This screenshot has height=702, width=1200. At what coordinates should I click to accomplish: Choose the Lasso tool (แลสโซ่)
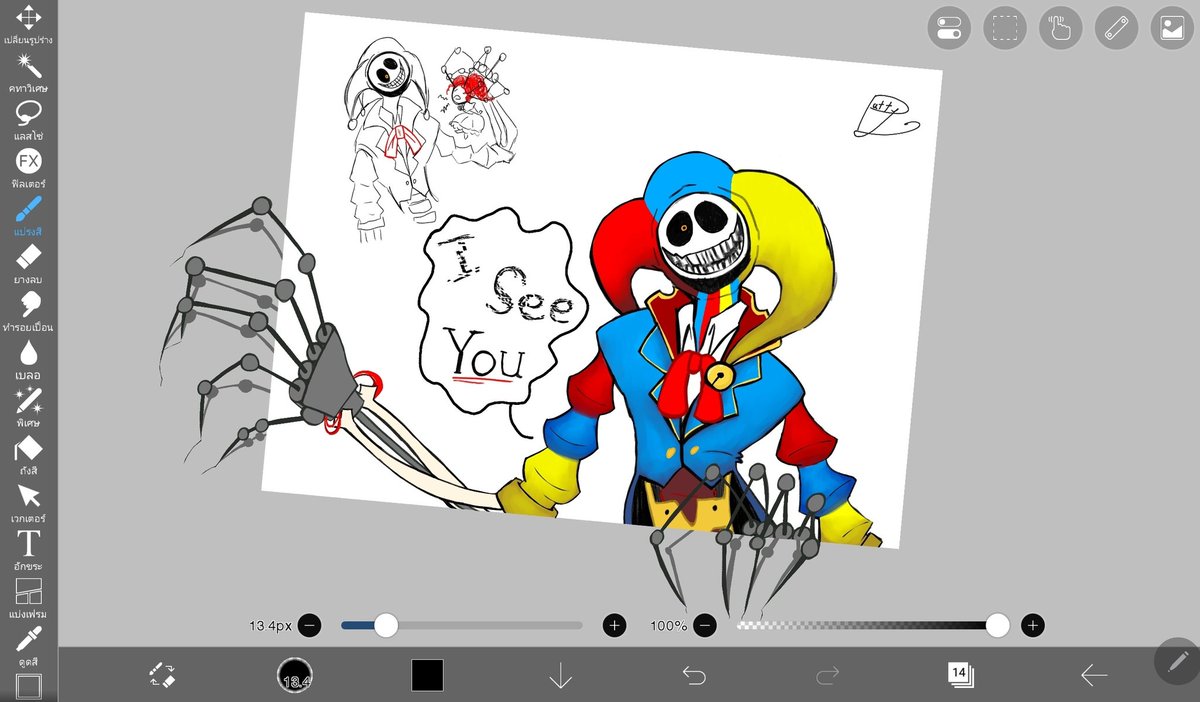tap(28, 120)
